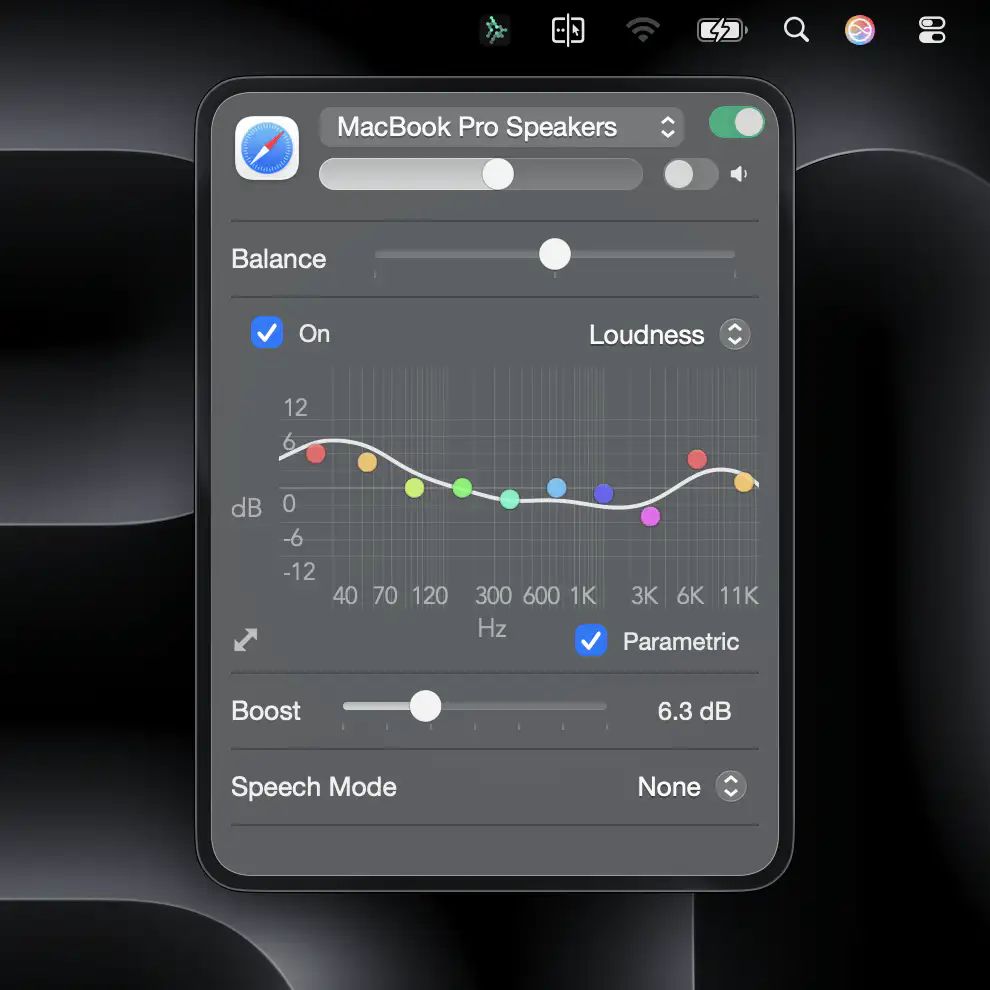Click the mirror window menu bar item
Screen dimensions: 990x990
[568, 30]
